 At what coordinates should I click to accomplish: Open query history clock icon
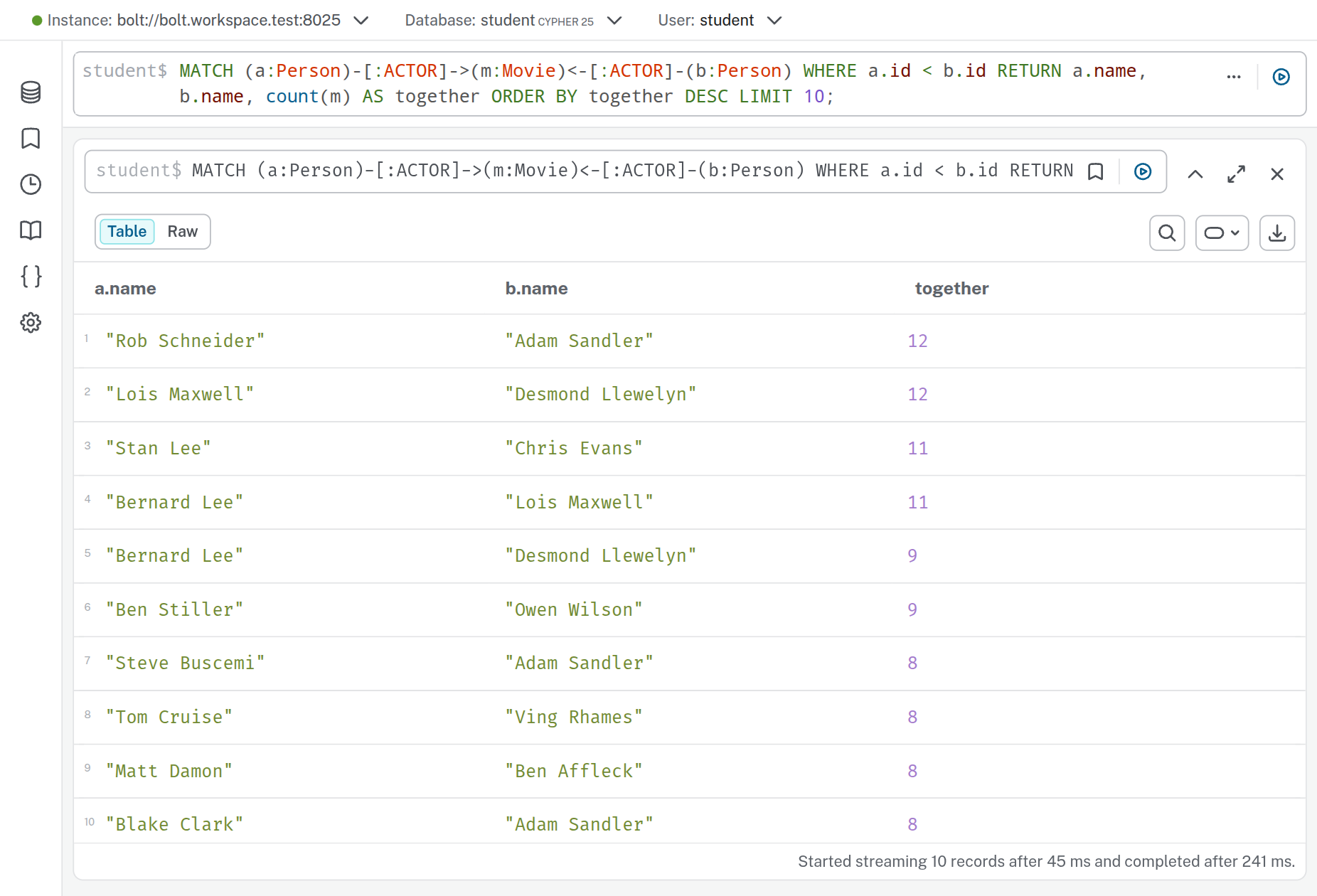31,185
